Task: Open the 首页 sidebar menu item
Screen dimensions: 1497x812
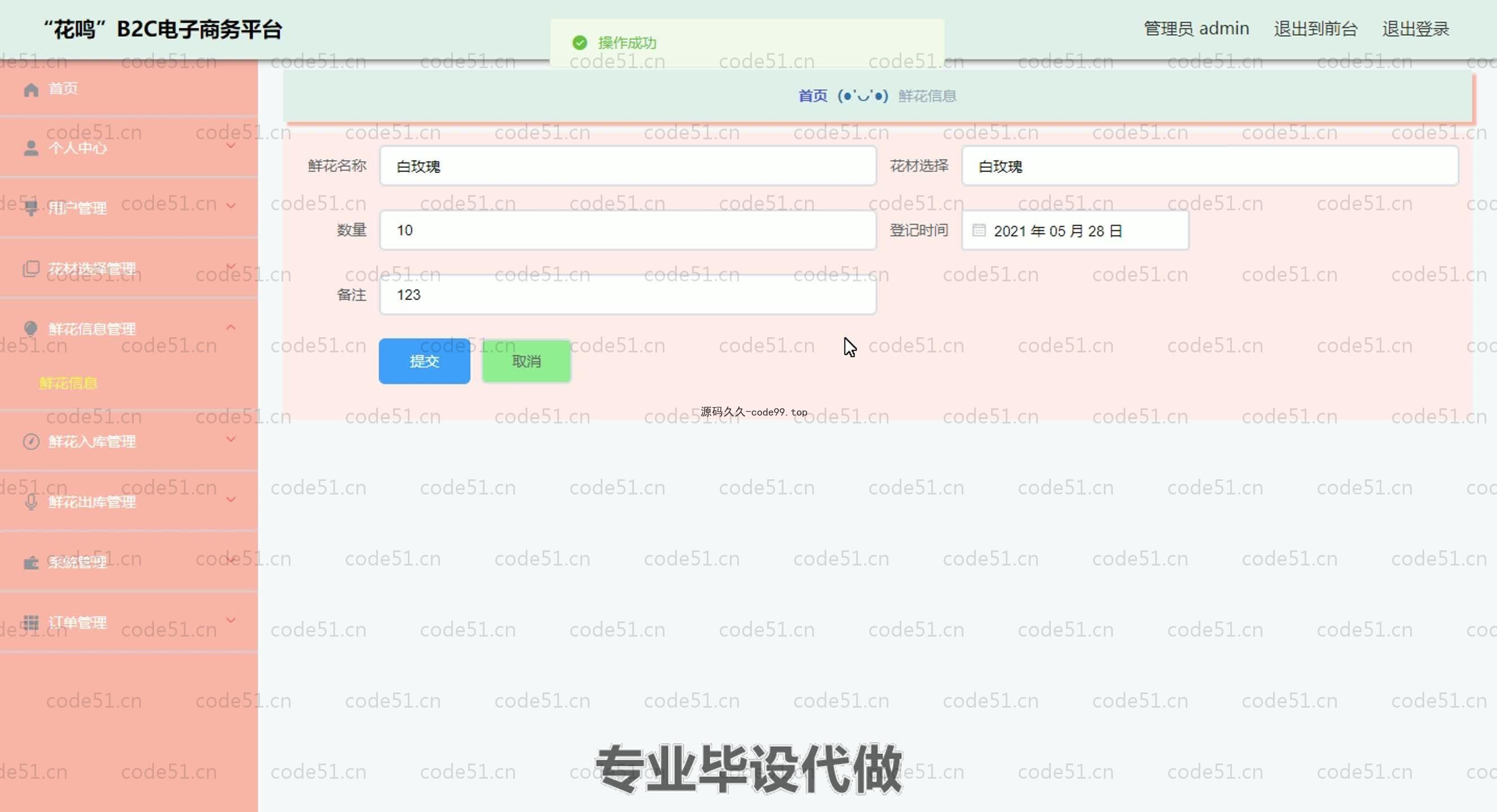Action: pos(63,89)
